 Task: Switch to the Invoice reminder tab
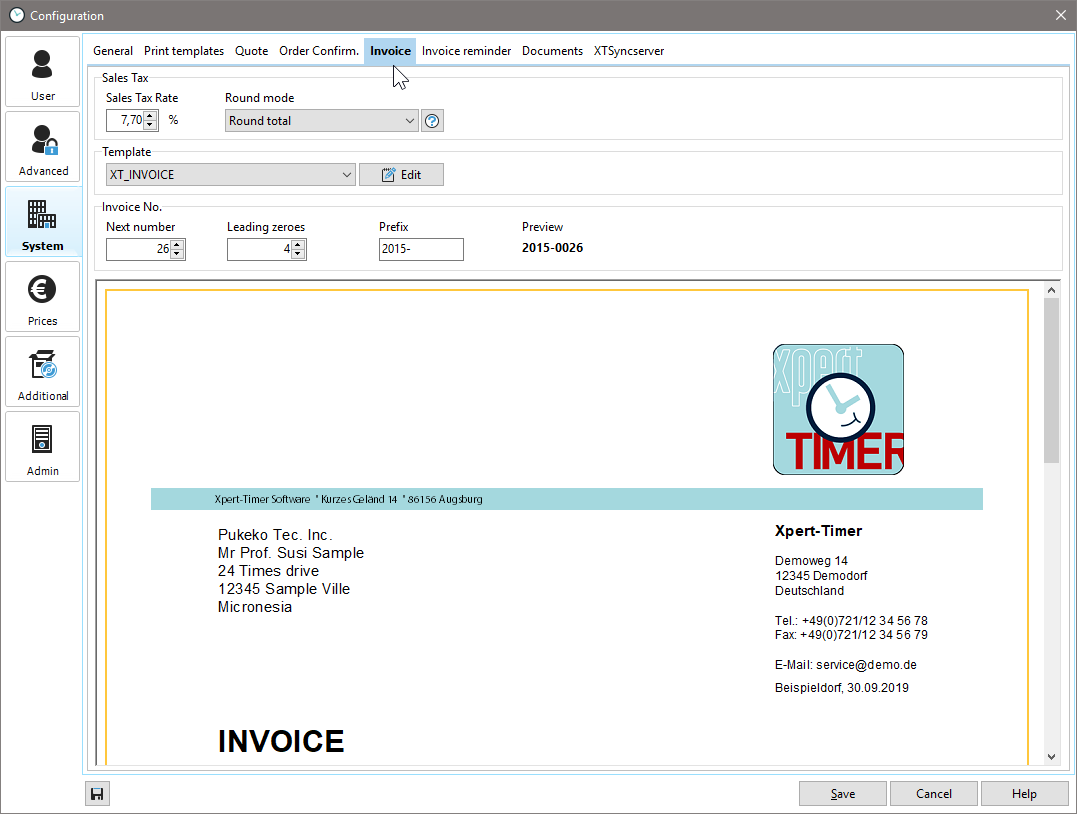[x=466, y=51]
